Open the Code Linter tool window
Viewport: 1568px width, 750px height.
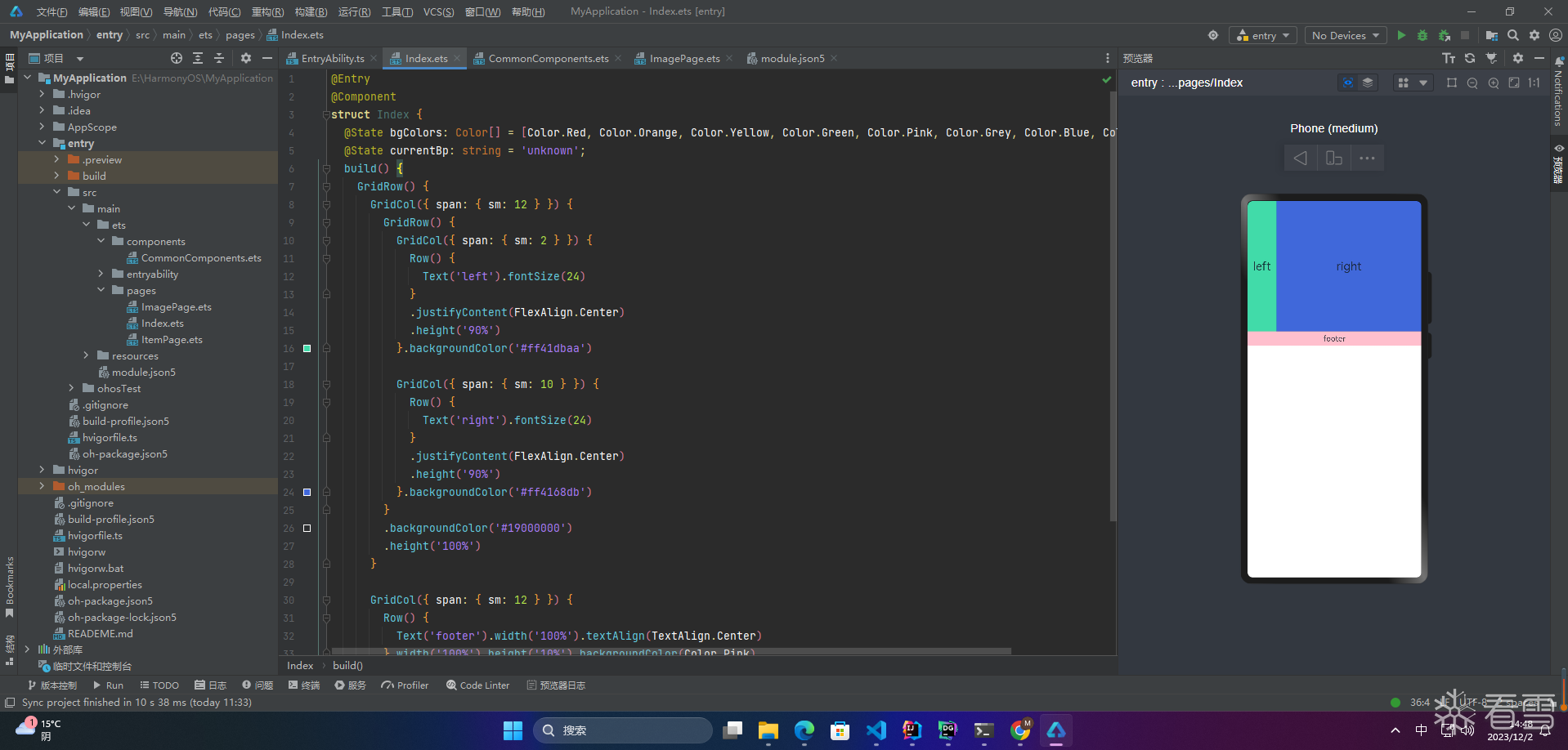click(x=478, y=685)
